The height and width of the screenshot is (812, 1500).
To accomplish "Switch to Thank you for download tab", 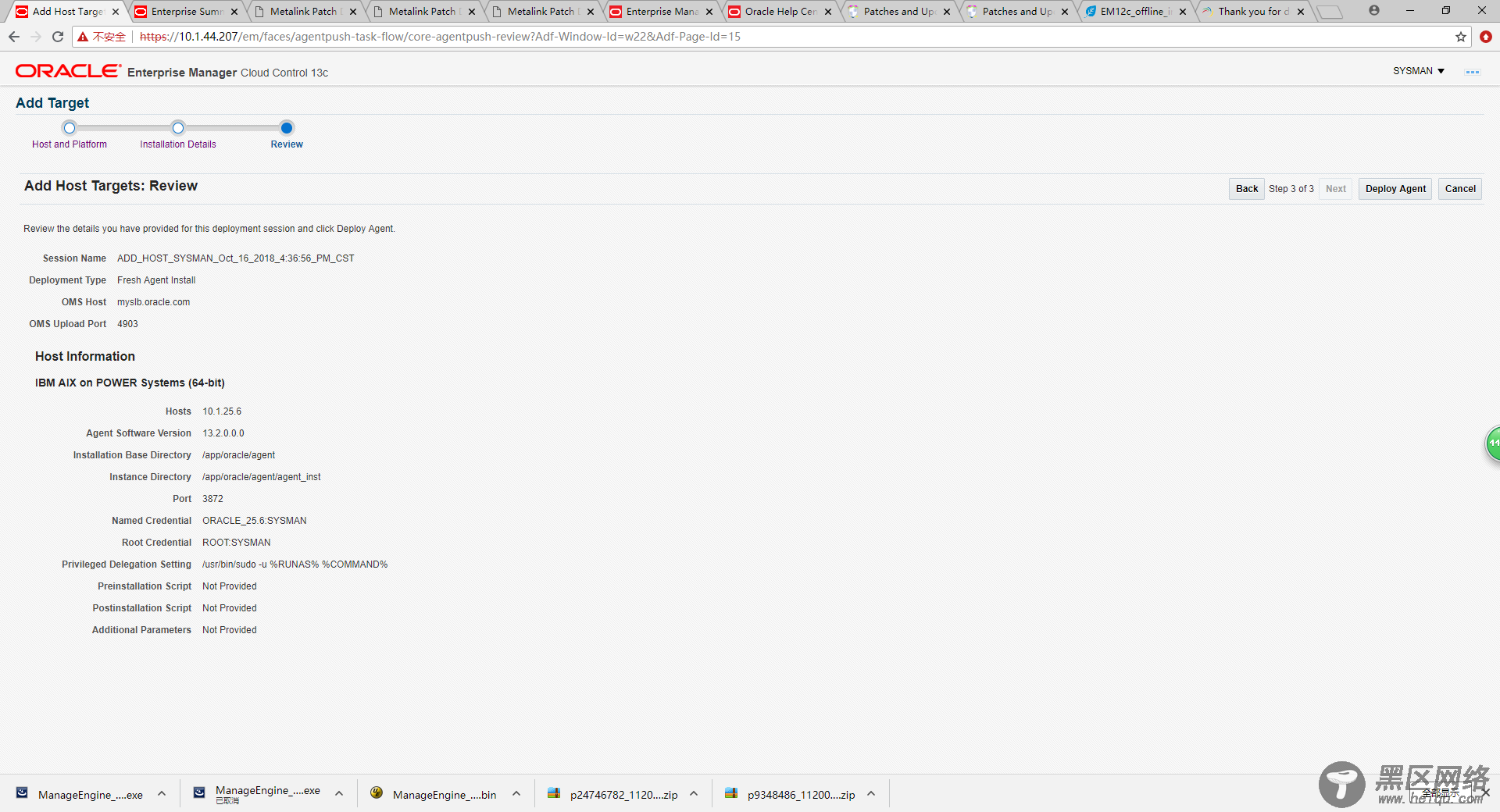I will click(x=1254, y=12).
